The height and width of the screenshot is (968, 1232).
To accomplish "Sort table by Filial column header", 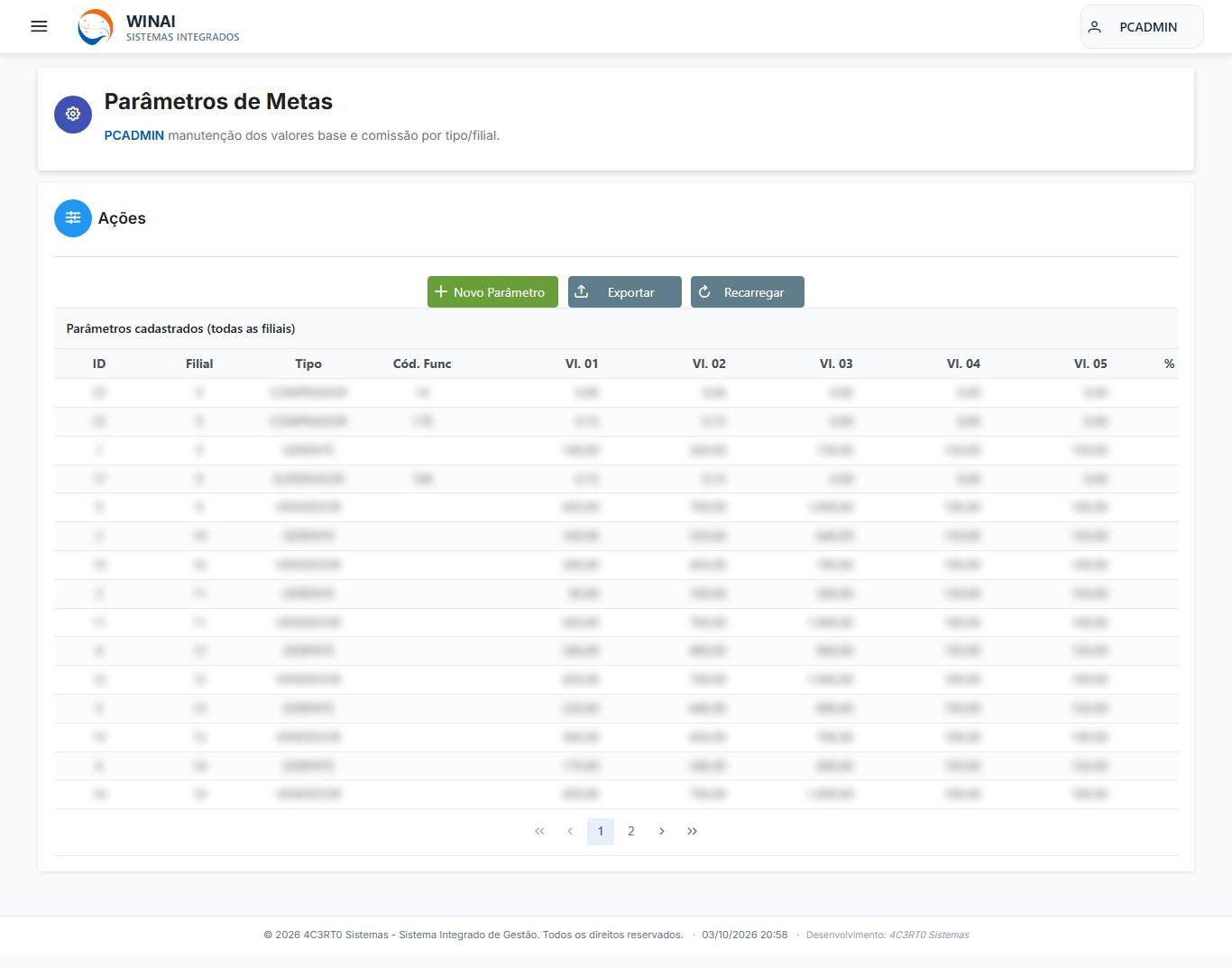I will point(199,364).
